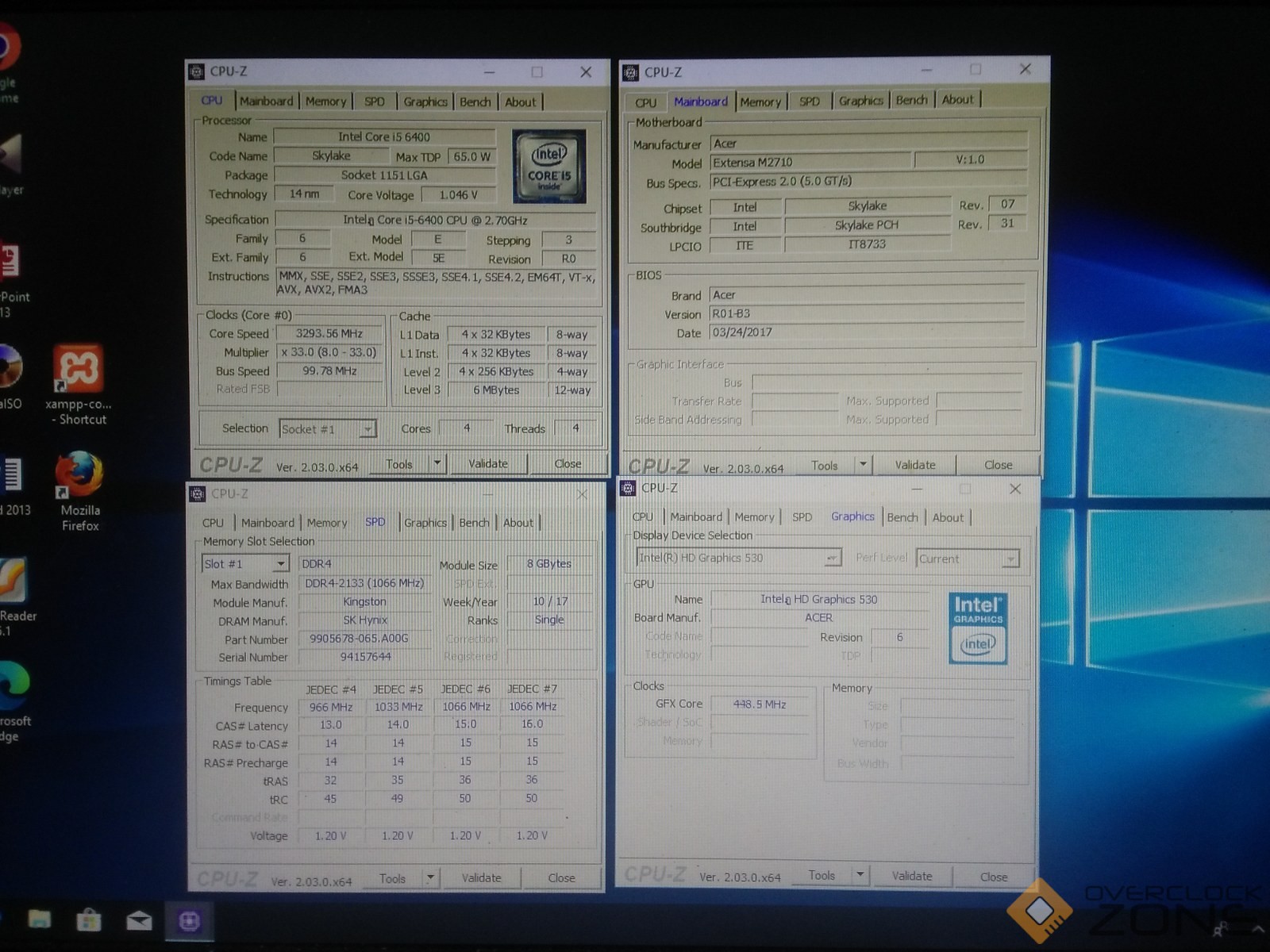Click the Intel Graphics logo badge
Viewport: 1270px width, 952px height.
click(978, 628)
